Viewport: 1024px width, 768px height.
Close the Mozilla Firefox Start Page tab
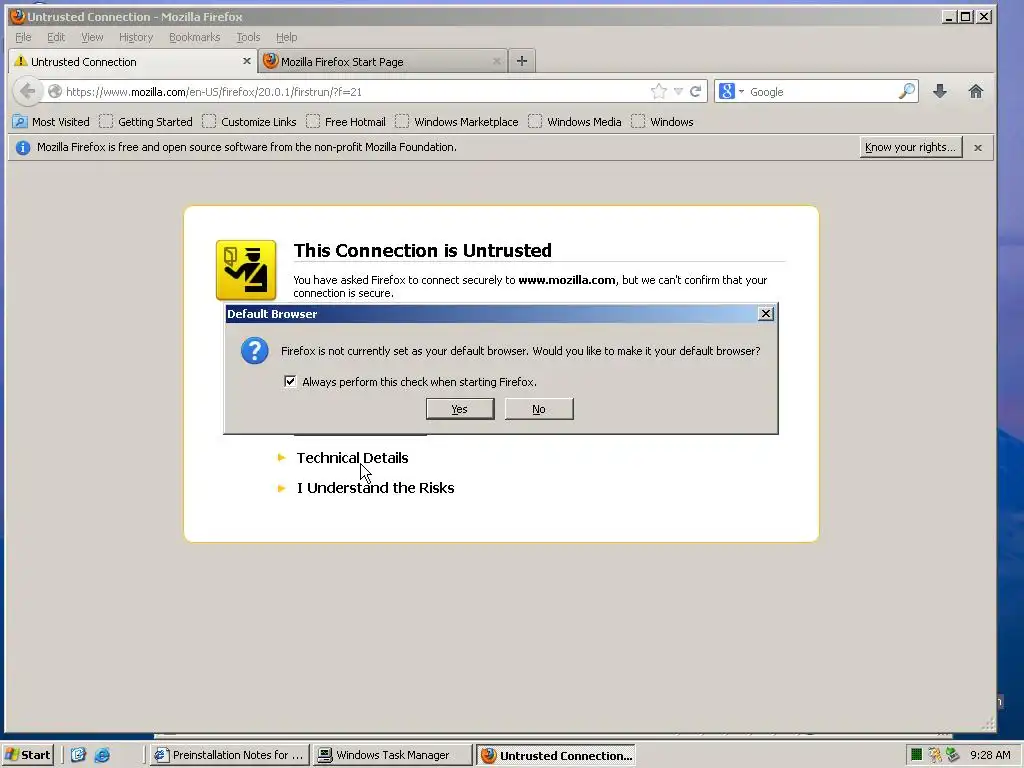[496, 61]
